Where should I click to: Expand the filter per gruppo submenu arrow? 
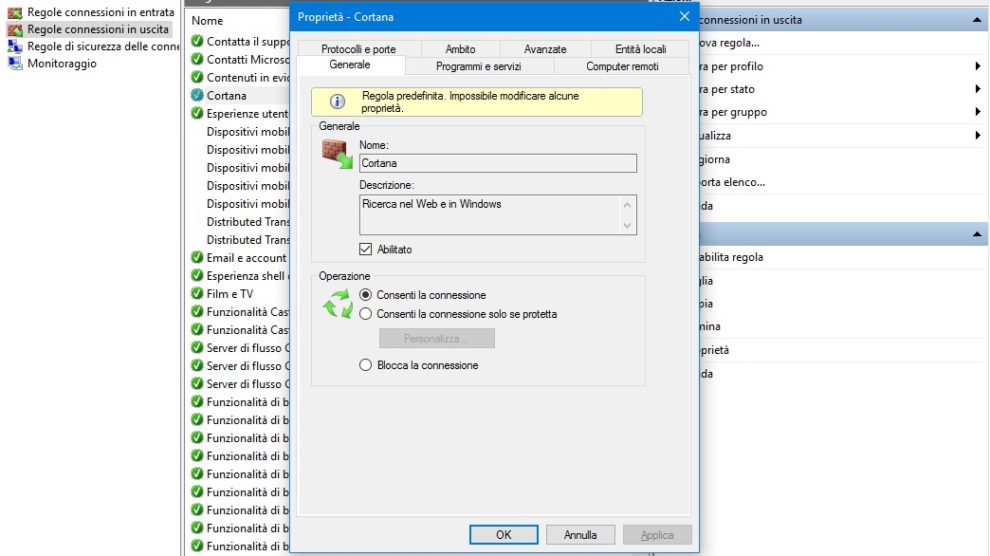click(977, 112)
